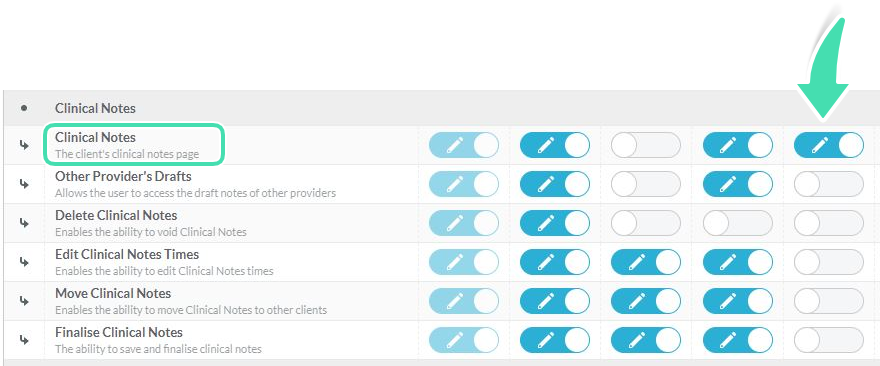Image resolution: width=880 pixels, height=366 pixels.
Task: Disable the Finalise Clinical Notes toggle in the second column
Action: tap(554, 340)
